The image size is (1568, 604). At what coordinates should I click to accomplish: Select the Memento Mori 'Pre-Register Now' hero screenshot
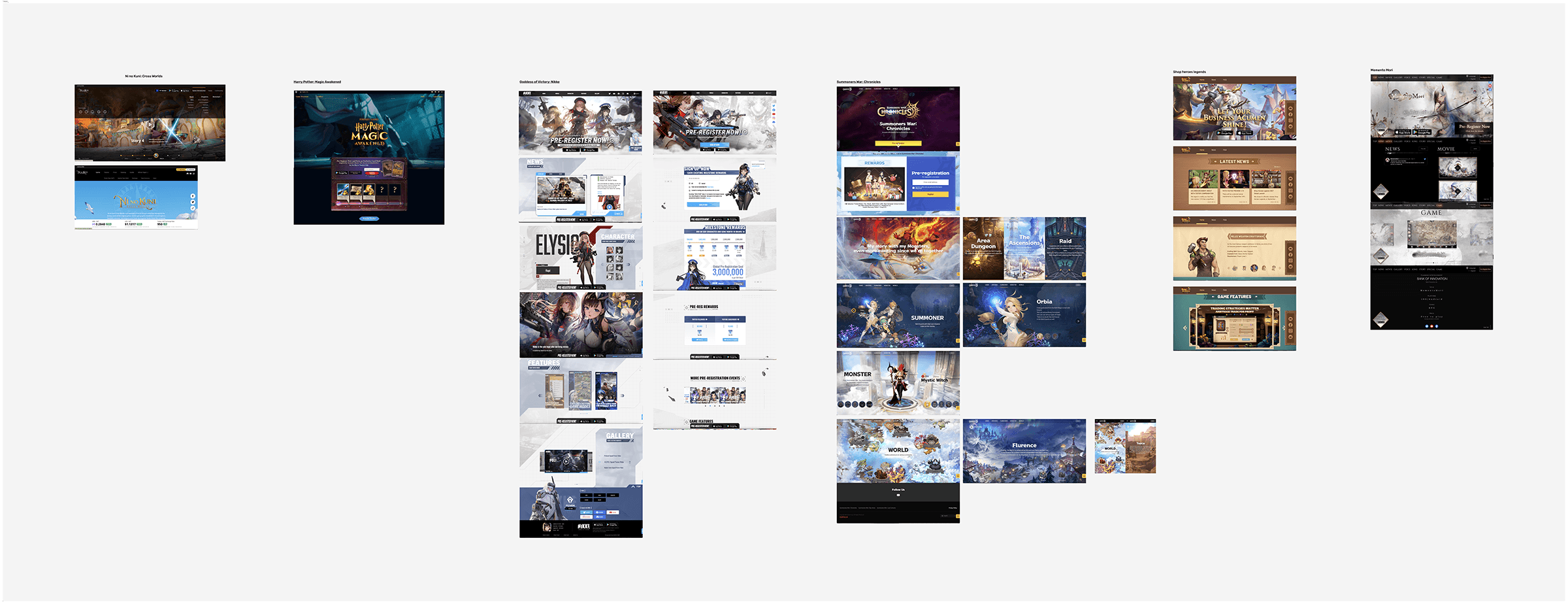pyautogui.click(x=1432, y=106)
